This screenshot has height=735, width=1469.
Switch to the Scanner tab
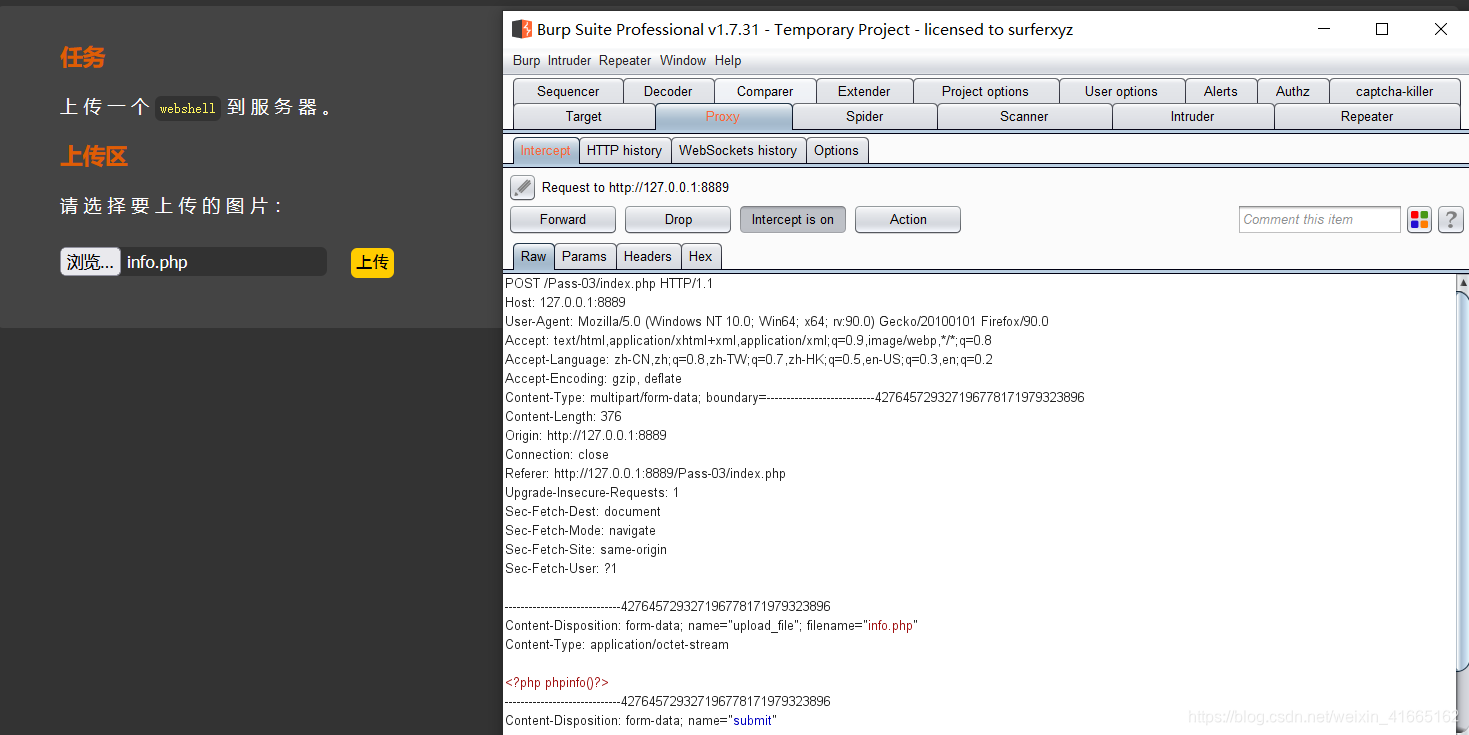point(1024,117)
